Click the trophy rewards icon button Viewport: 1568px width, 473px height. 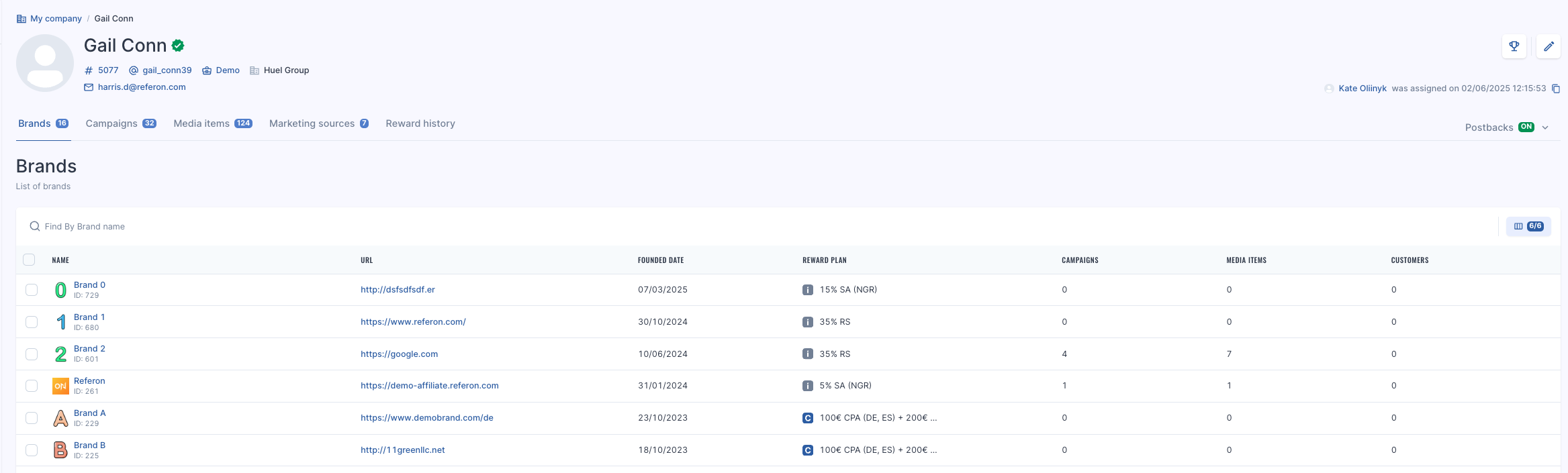click(x=1514, y=46)
